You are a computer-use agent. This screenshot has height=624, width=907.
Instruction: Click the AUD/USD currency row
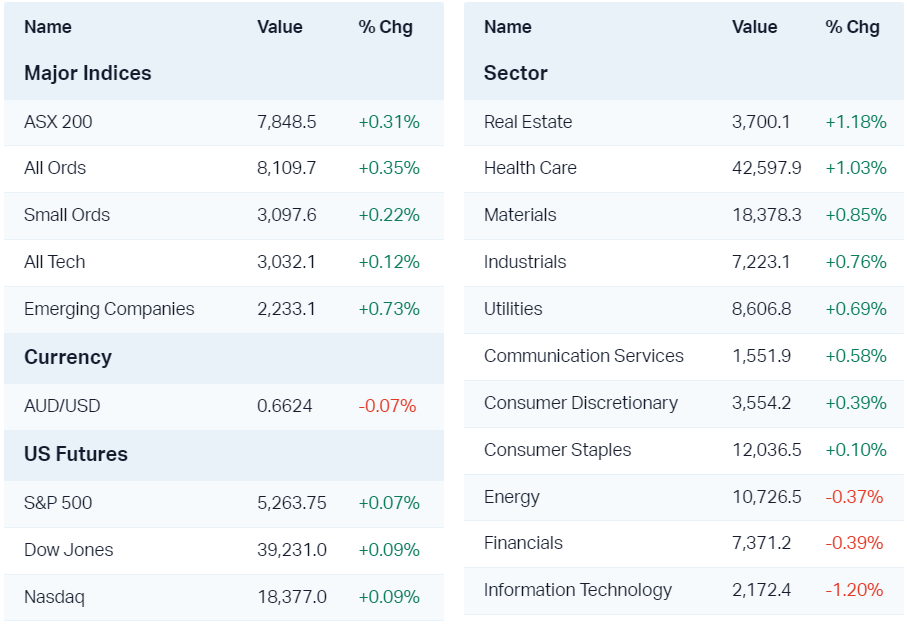[x=62, y=406]
